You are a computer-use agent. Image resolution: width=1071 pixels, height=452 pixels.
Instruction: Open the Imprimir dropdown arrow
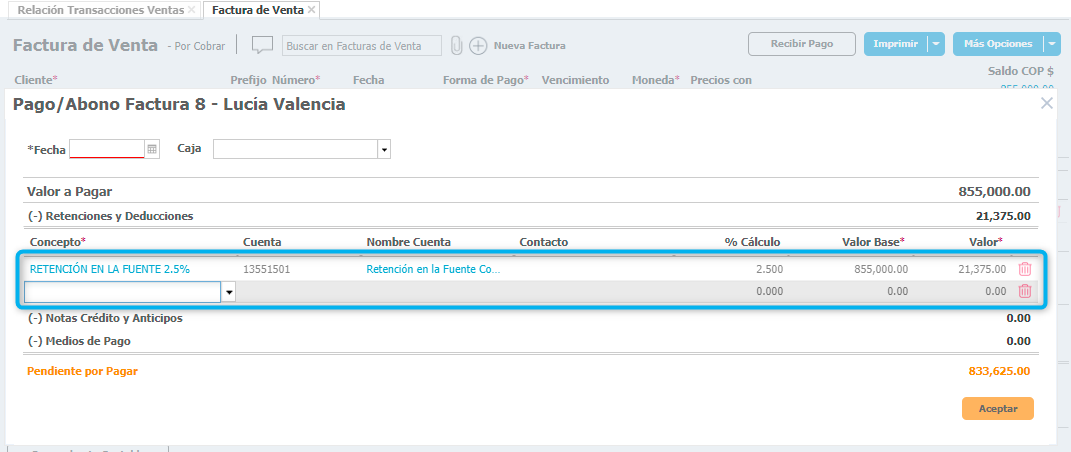pos(935,44)
